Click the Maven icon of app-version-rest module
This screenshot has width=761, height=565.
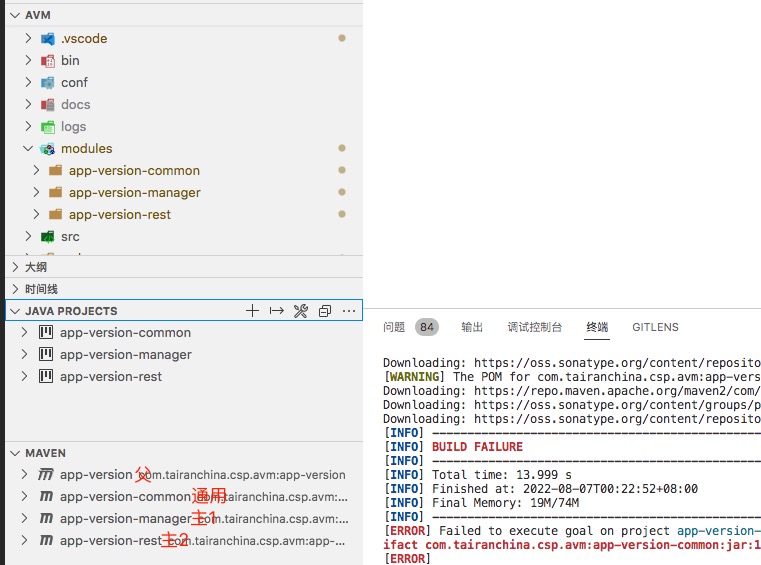46,540
